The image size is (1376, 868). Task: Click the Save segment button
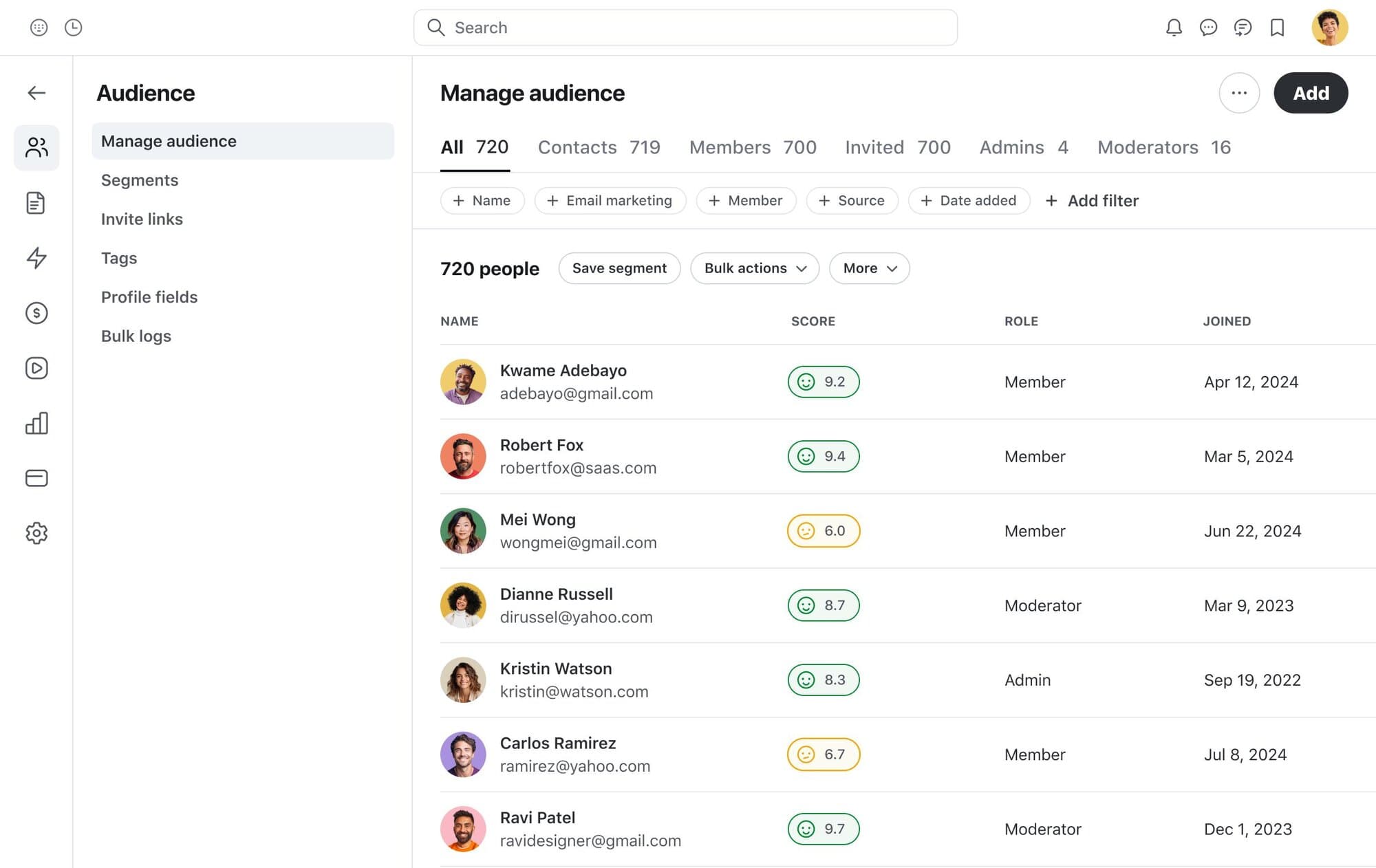click(x=619, y=268)
